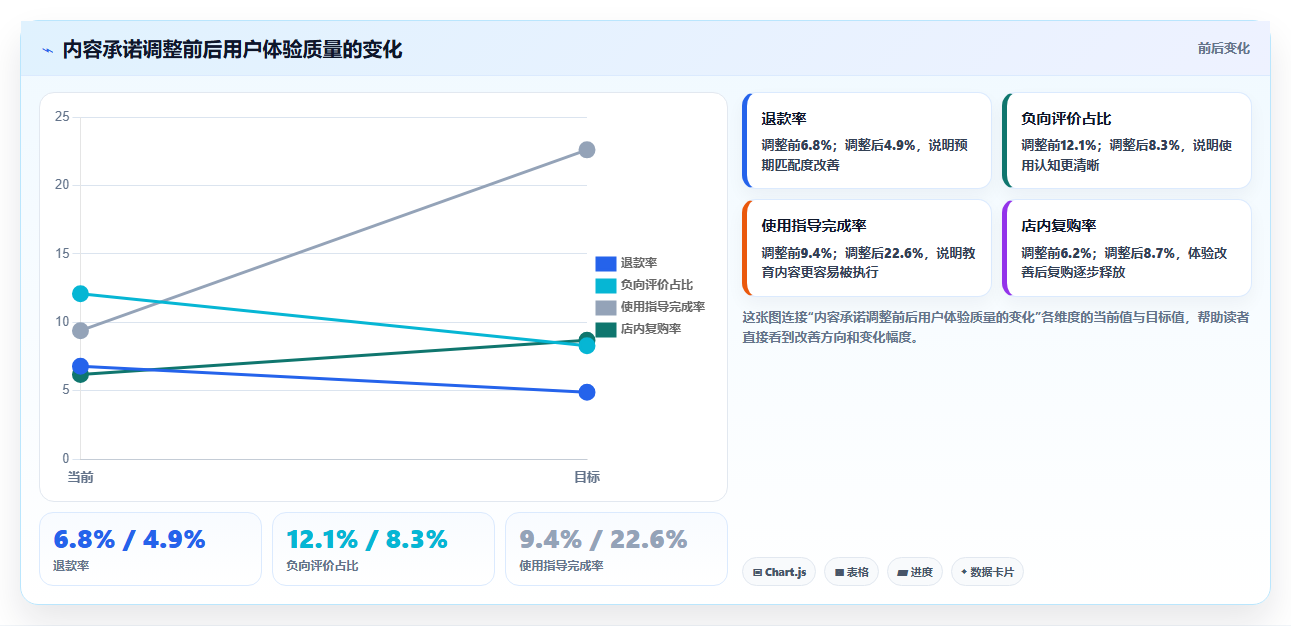Viewport: 1291px width, 626px height.
Task: Click the card text '调整前6.2%；调整后8.7%'
Action: (x=1098, y=253)
